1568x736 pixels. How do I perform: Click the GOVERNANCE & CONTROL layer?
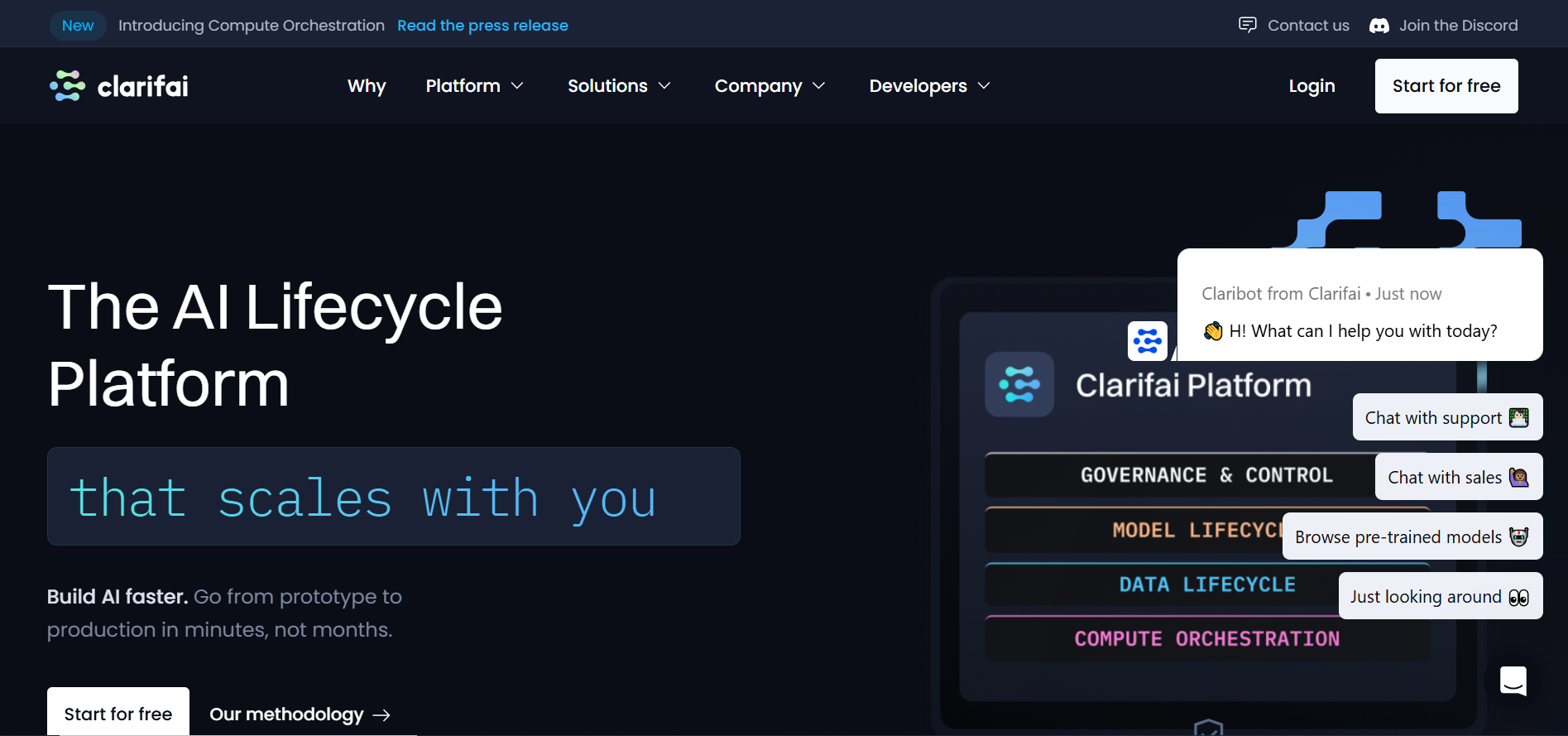click(x=1206, y=475)
